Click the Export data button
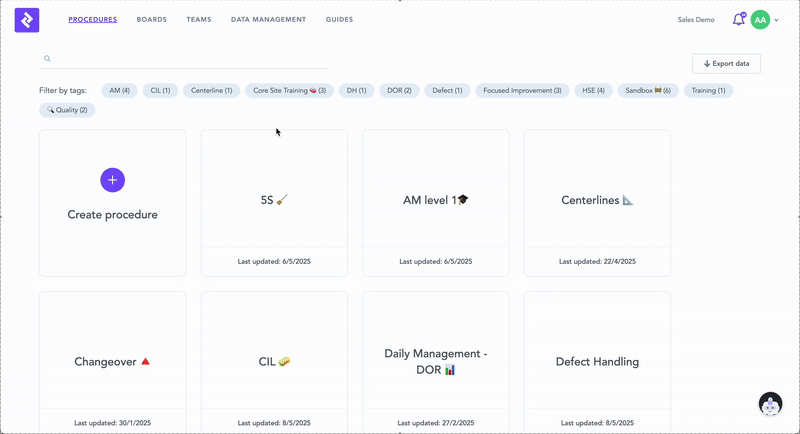This screenshot has width=800, height=434. [726, 64]
